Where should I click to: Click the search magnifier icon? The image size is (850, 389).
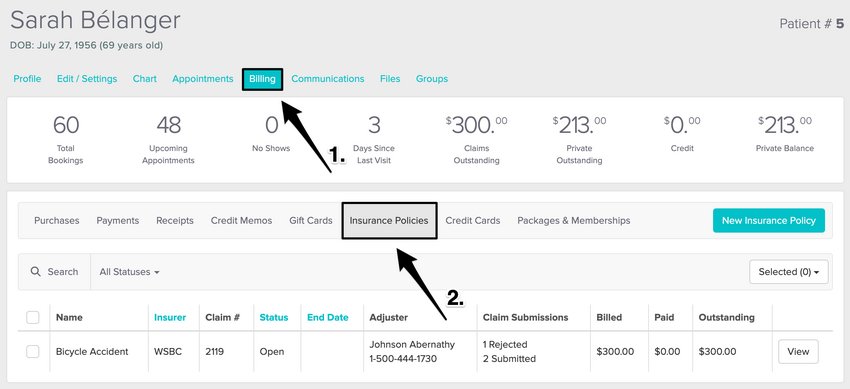[x=36, y=271]
